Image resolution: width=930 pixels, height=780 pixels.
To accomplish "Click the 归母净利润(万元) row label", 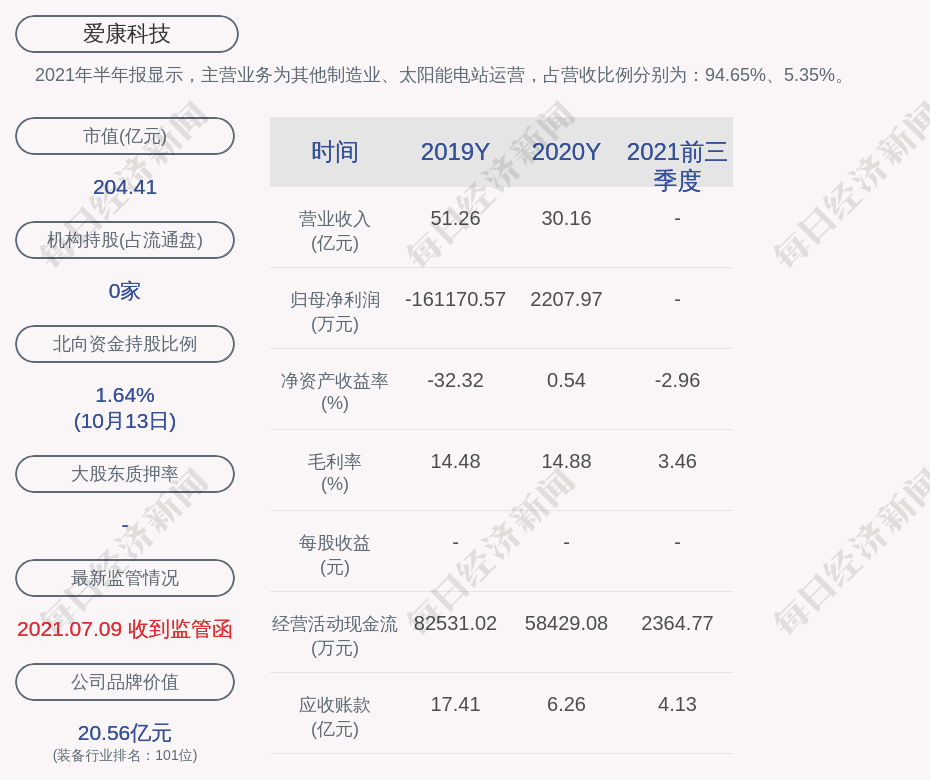I will [x=335, y=312].
